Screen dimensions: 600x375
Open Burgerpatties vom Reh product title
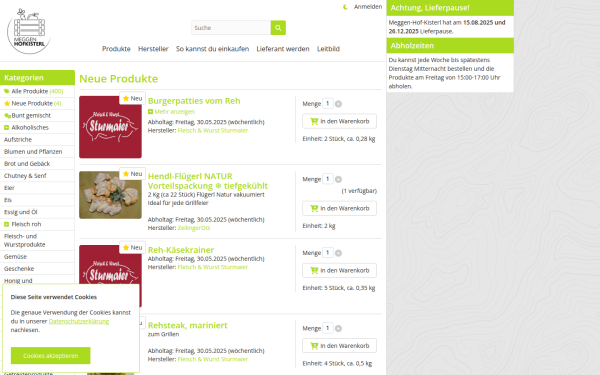194,101
